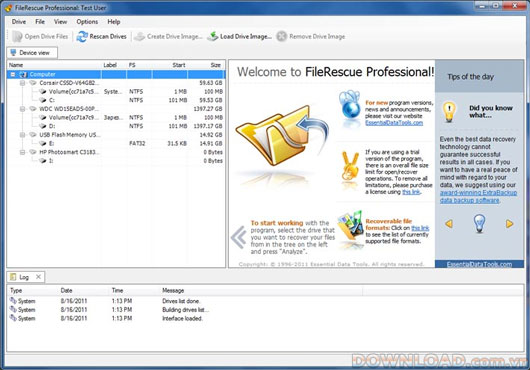Click the I: volume icon
Screen dimensions: 530x370
click(43, 161)
